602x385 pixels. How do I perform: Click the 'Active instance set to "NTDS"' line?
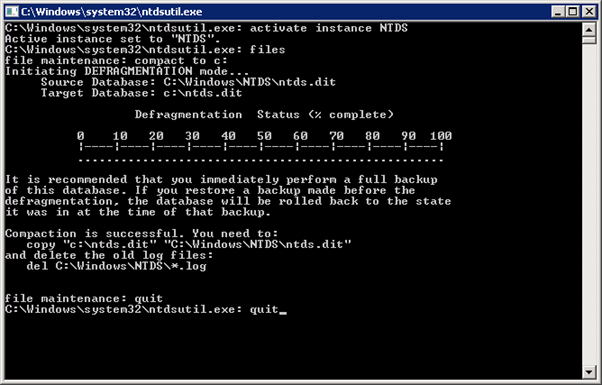tap(112, 39)
